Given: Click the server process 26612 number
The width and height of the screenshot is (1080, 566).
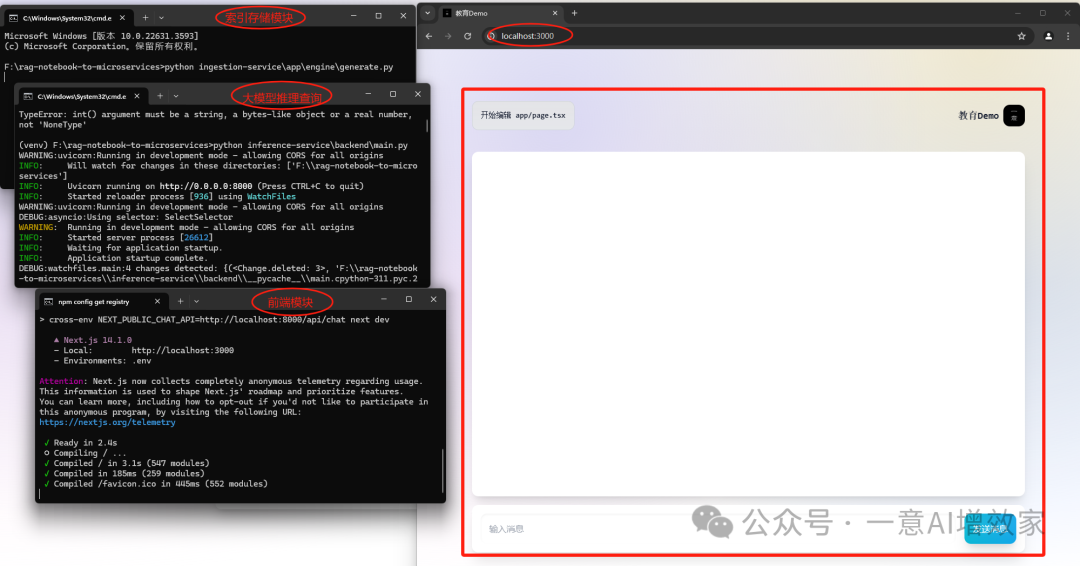Looking at the screenshot, I should pyautogui.click(x=196, y=238).
